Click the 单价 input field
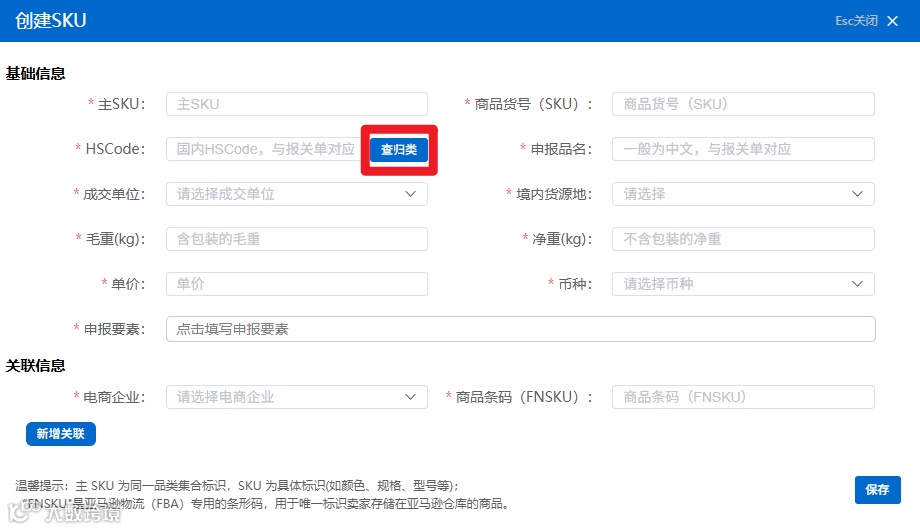Viewport: 920px width, 530px height. [x=297, y=284]
